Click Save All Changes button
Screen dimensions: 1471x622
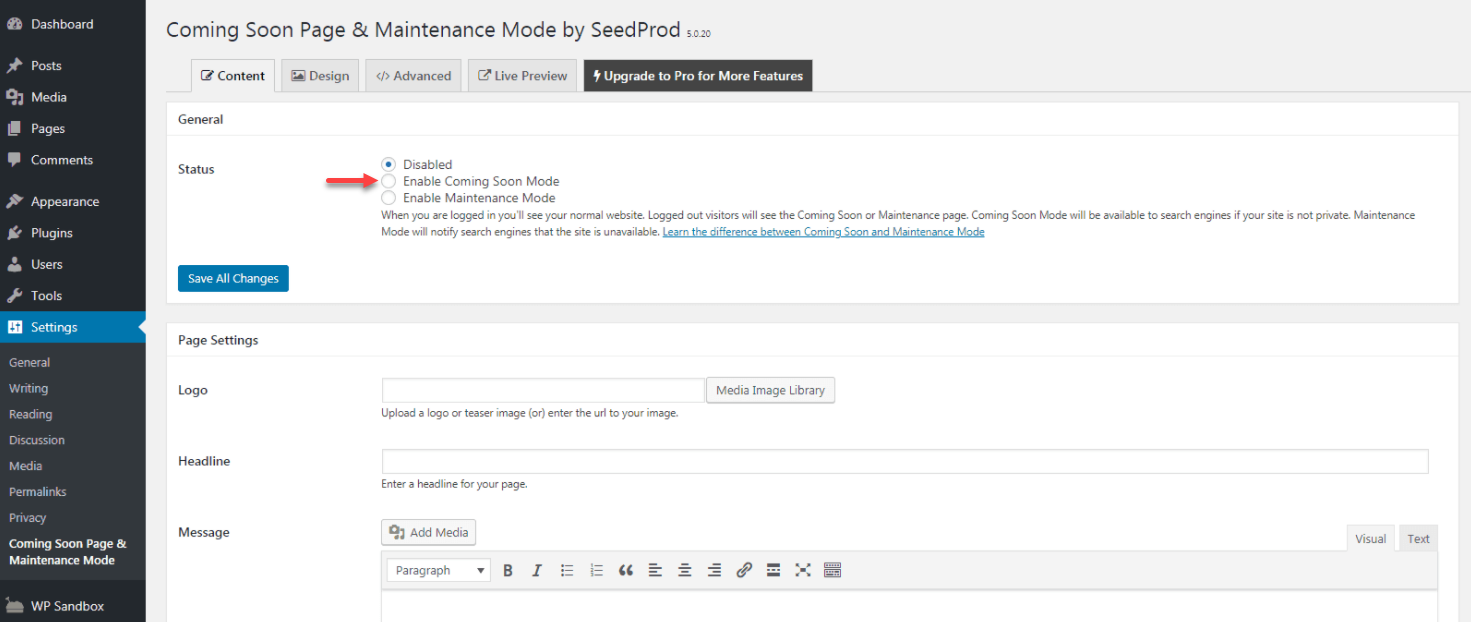tap(233, 278)
